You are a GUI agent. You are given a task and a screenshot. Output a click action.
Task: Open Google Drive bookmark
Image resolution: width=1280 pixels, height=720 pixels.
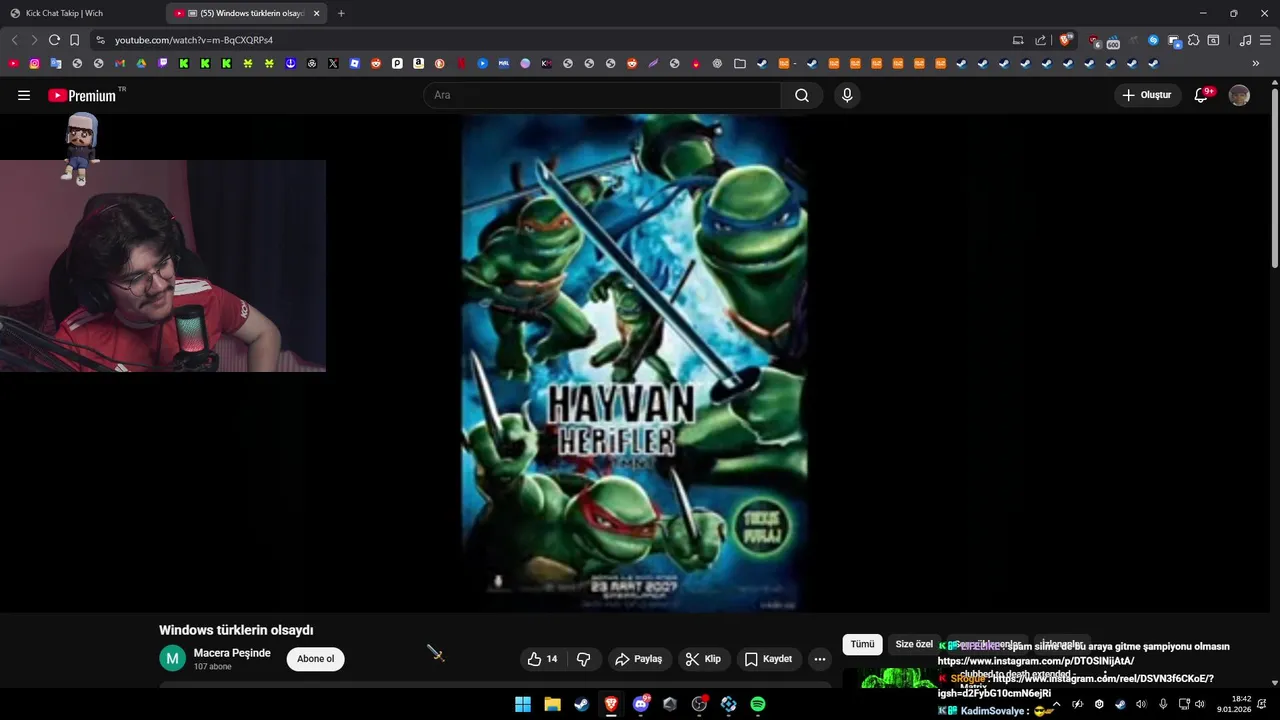coord(141,63)
